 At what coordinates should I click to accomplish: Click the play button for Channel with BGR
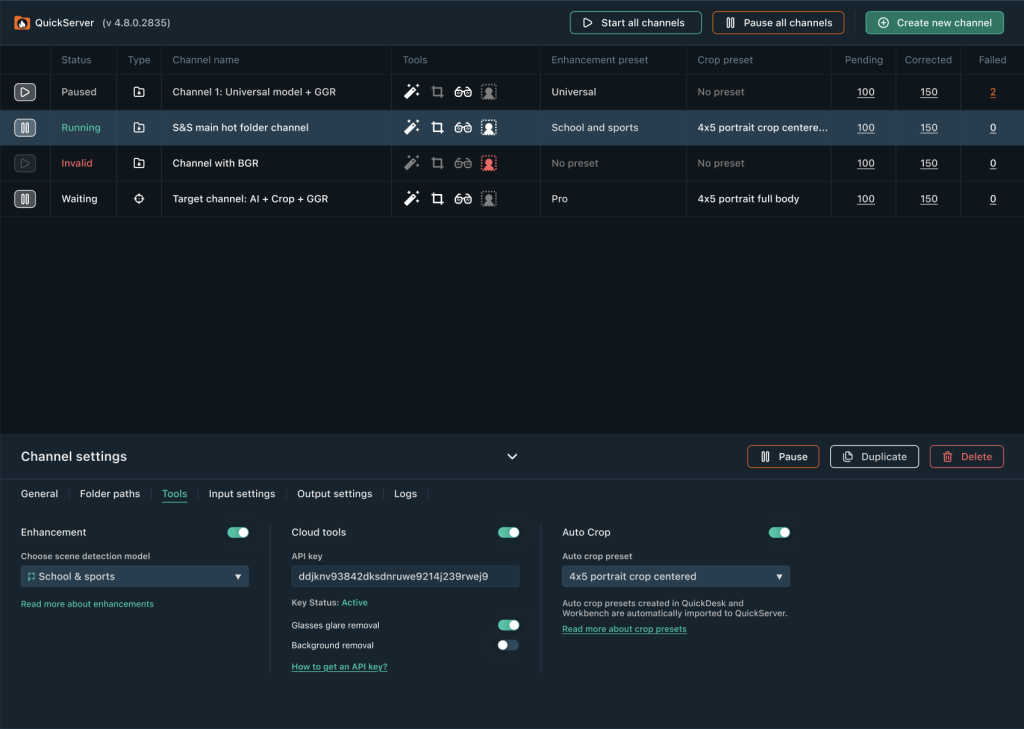[25, 163]
